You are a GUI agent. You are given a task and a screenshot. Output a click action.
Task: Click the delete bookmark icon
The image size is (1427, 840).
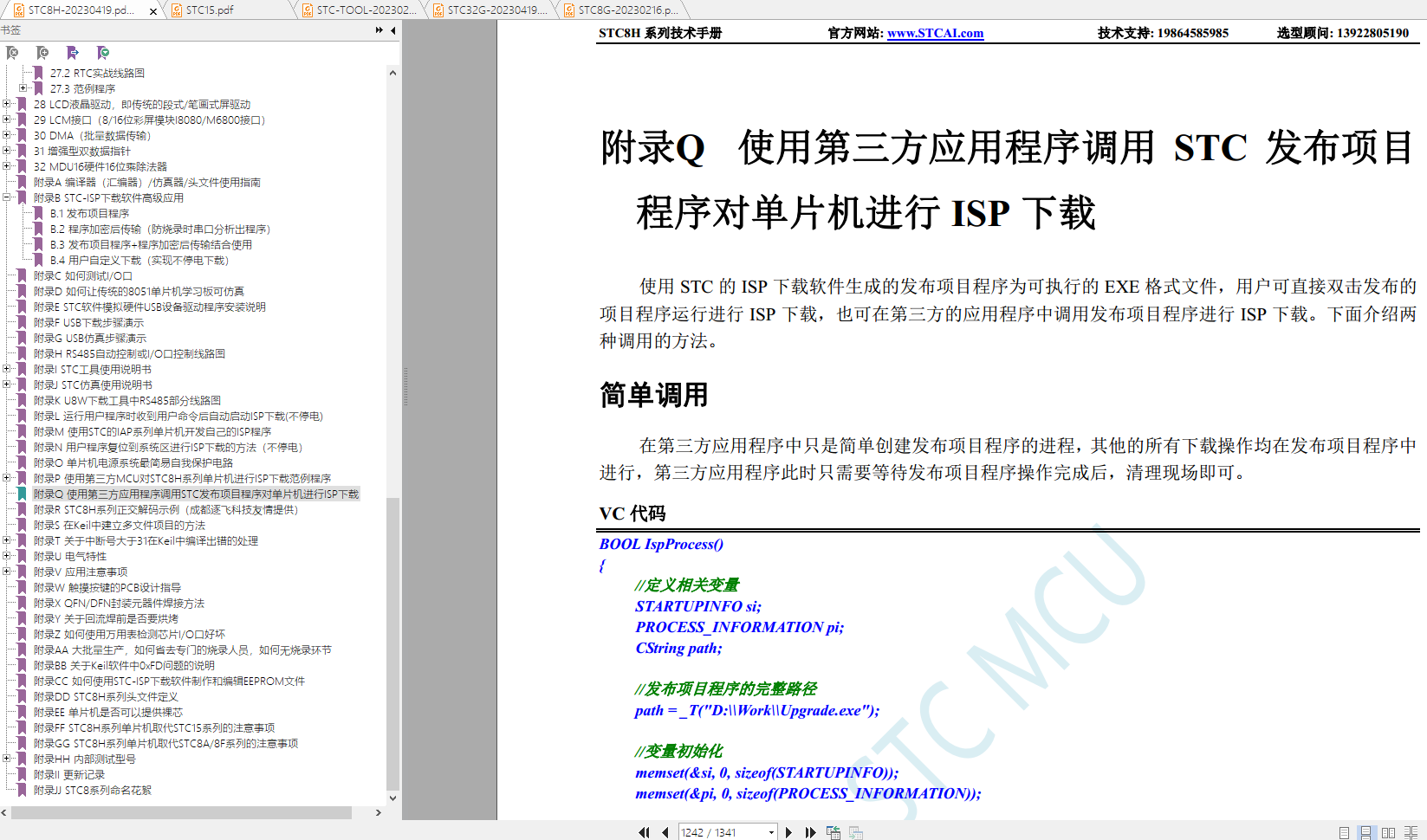[12, 53]
